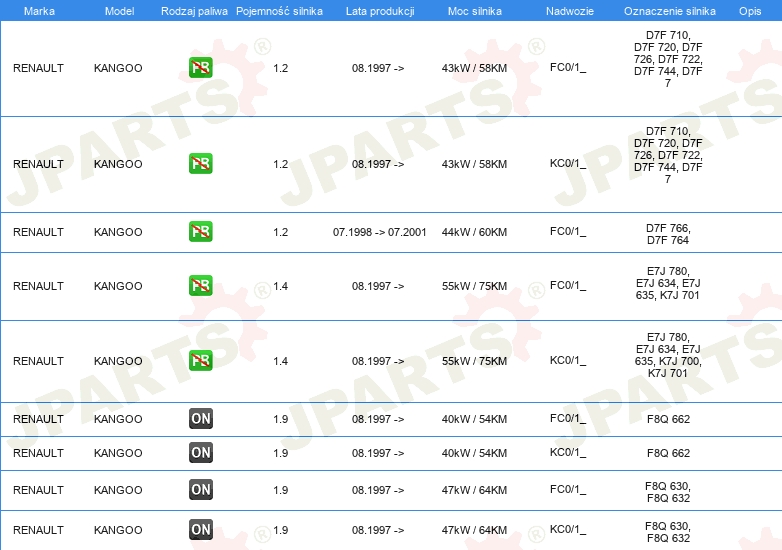The image size is (782, 550).
Task: Click the PB icon for the 55kW KC0/1_ row
Action: tap(200, 361)
